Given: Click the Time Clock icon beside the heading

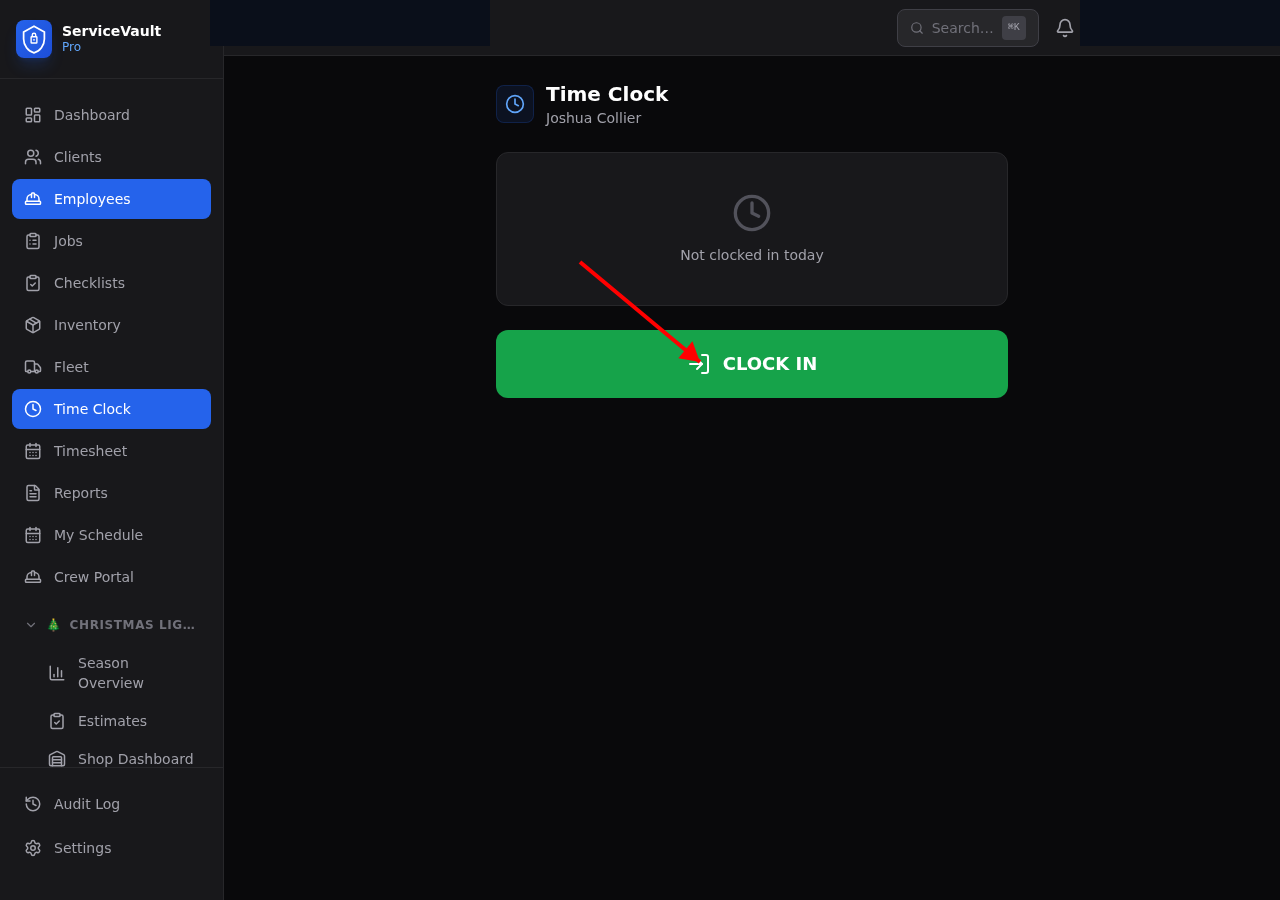Looking at the screenshot, I should (514, 103).
